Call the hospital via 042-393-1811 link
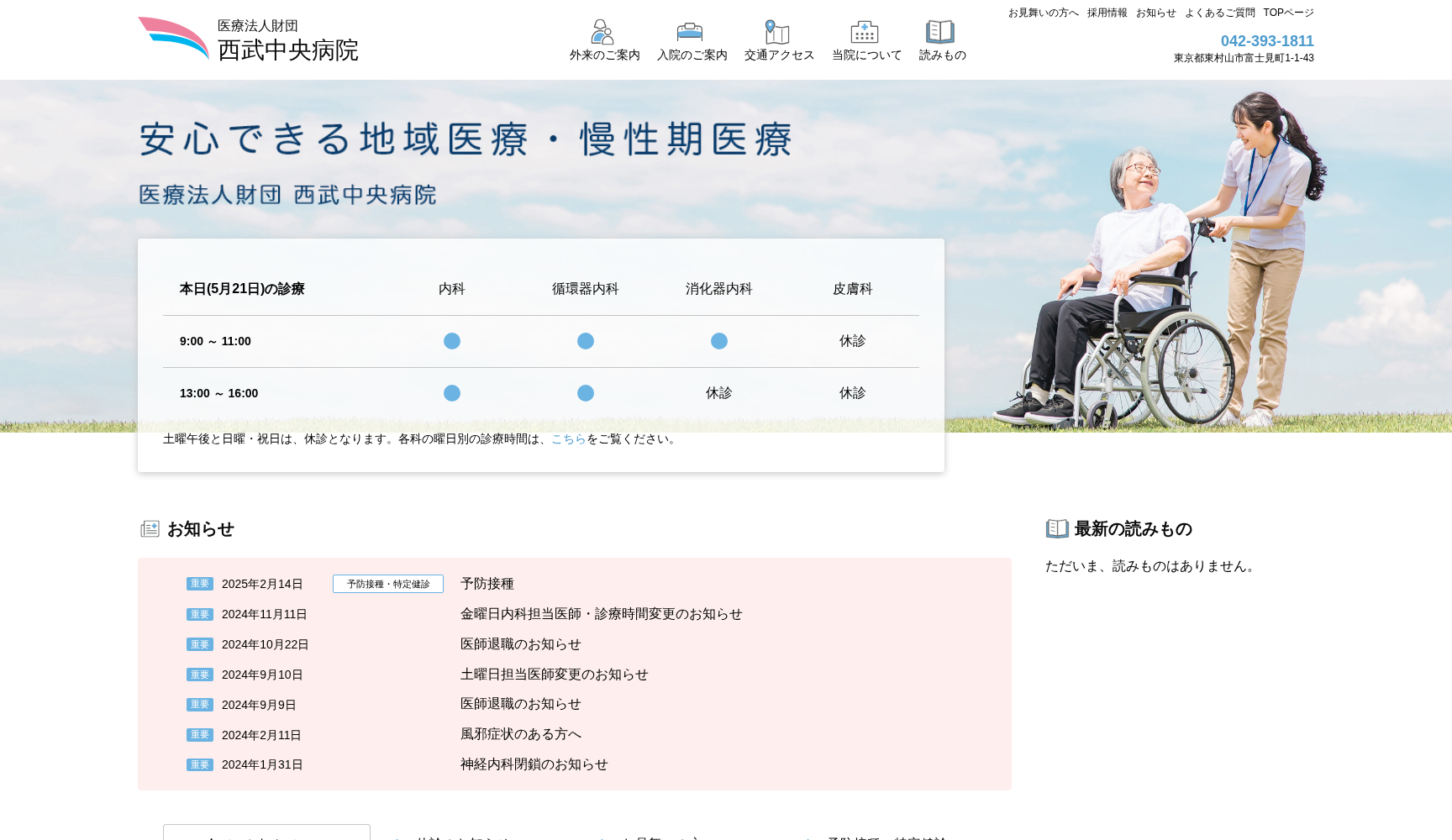Viewport: 1452px width, 840px height. tap(1265, 39)
